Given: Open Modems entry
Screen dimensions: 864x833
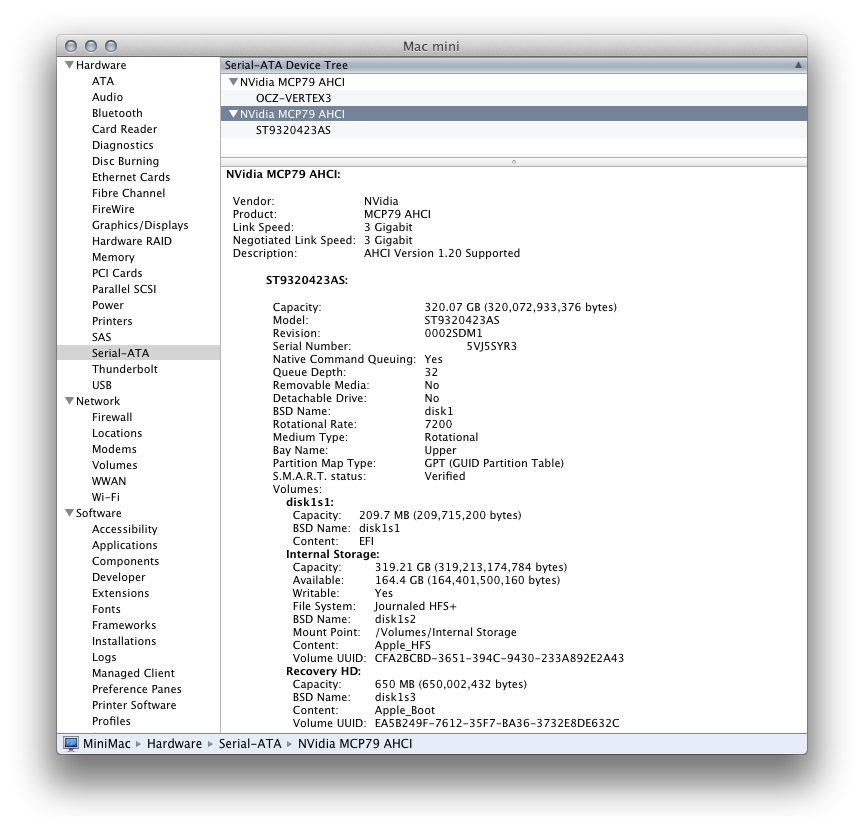Looking at the screenshot, I should click(115, 449).
